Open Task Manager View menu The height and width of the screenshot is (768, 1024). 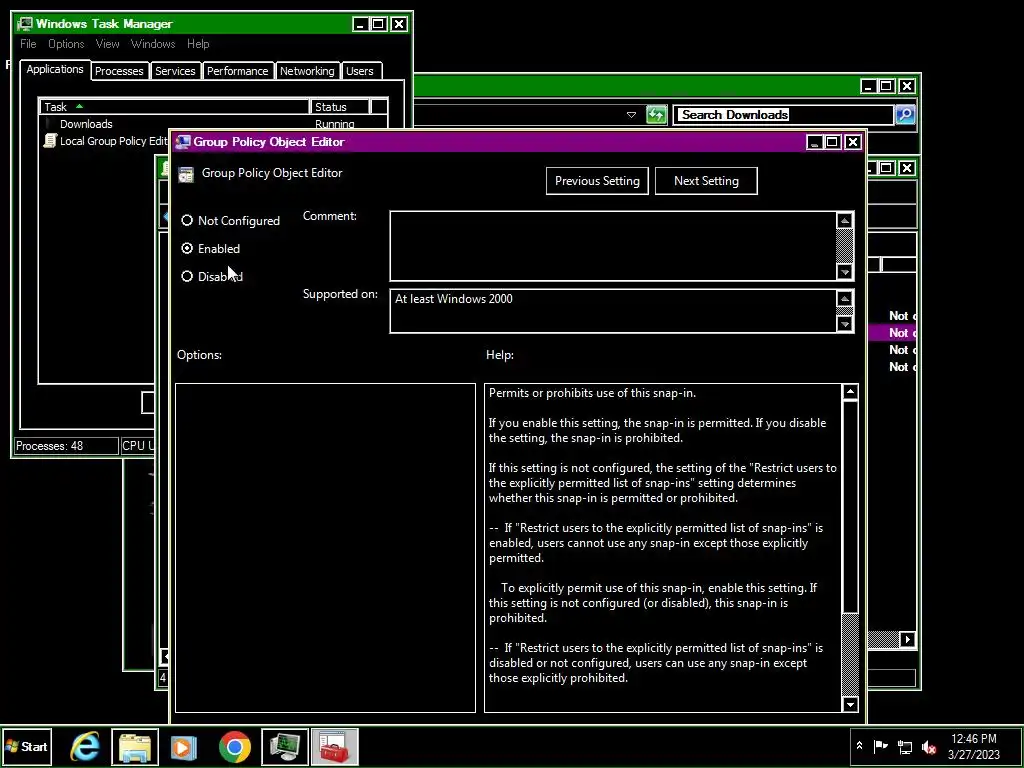pos(107,44)
